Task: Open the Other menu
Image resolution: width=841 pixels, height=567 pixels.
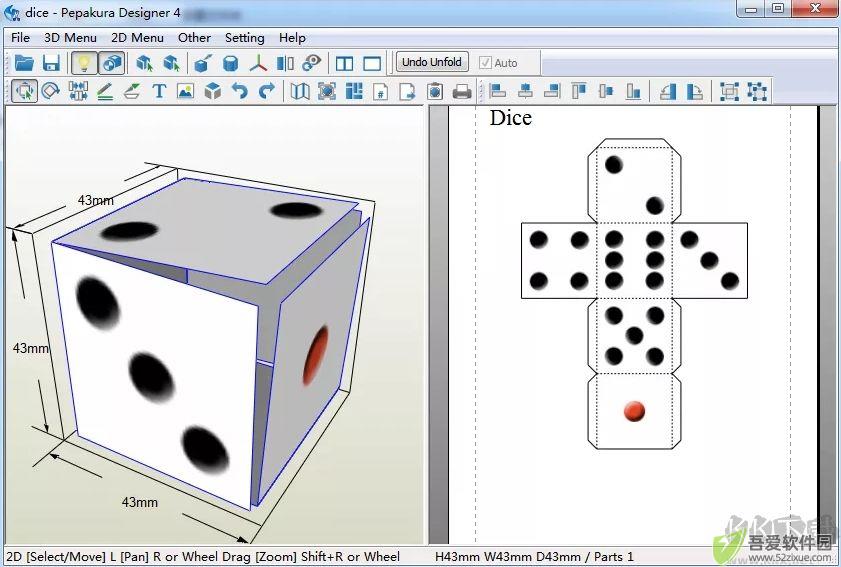Action: 194,38
